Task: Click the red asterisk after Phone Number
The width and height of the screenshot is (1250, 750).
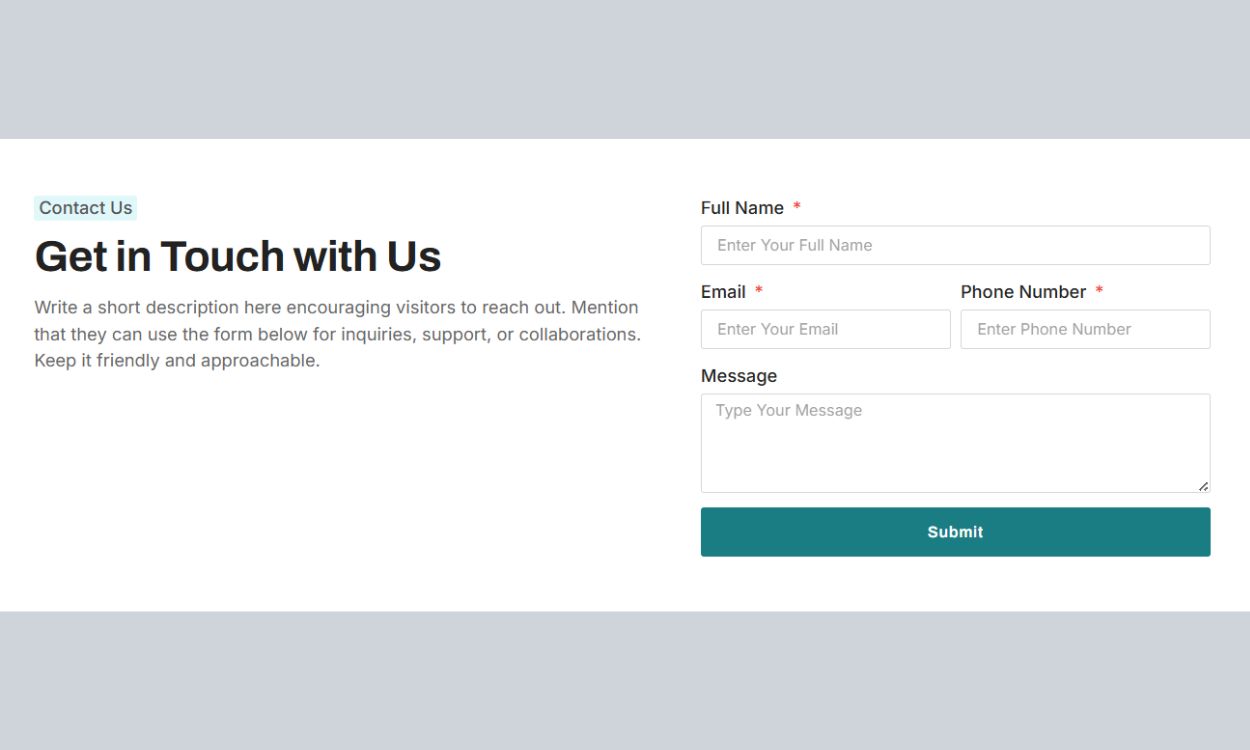Action: point(1099,291)
